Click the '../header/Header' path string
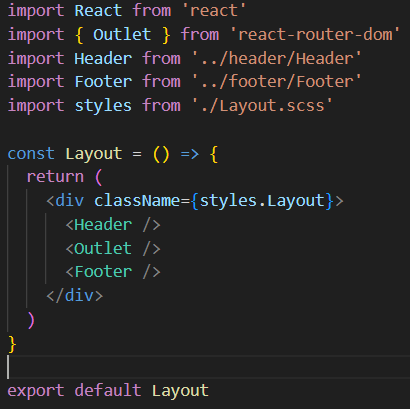Image resolution: width=410 pixels, height=409 pixels. click(x=277, y=58)
